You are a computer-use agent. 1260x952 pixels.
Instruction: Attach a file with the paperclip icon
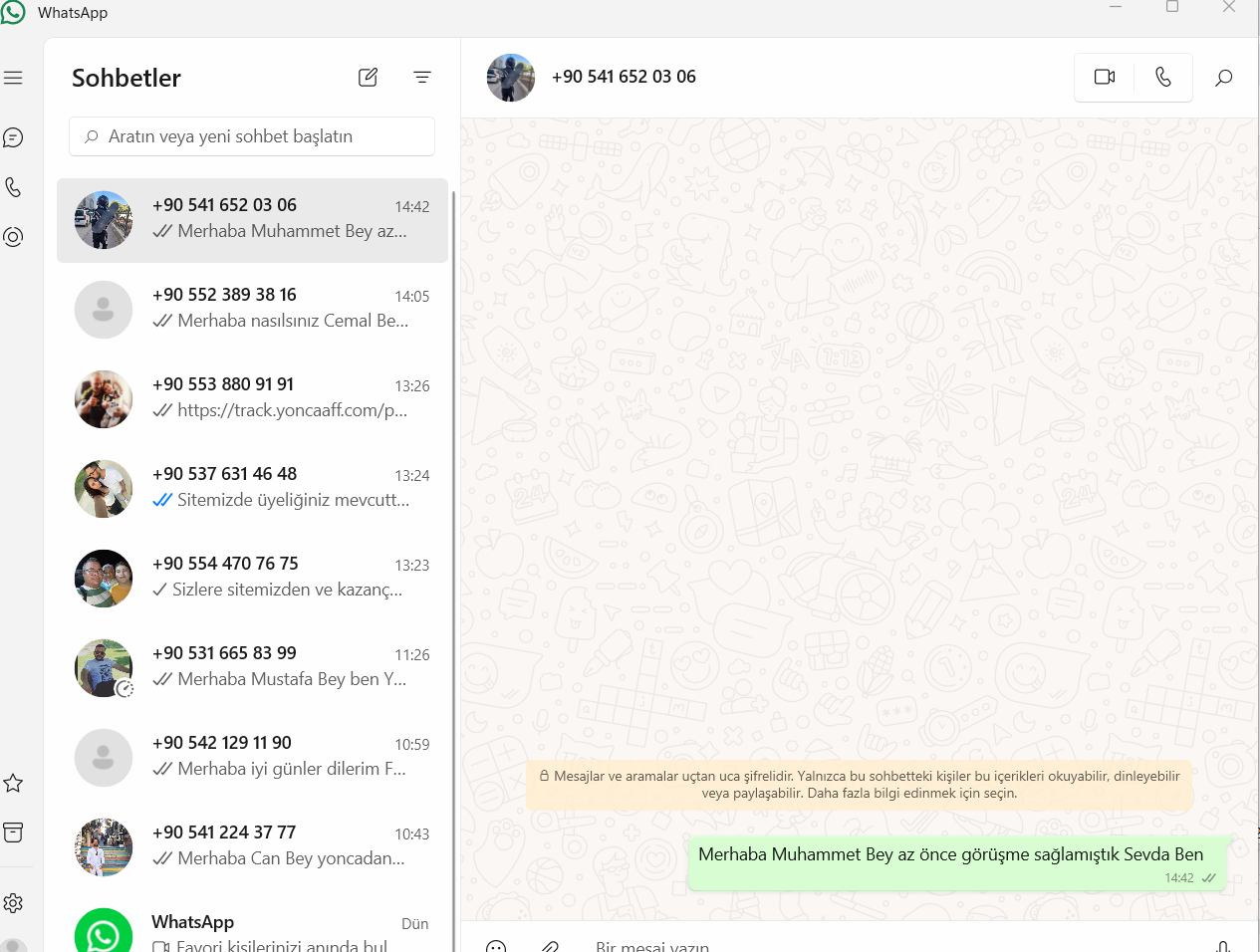(x=550, y=946)
